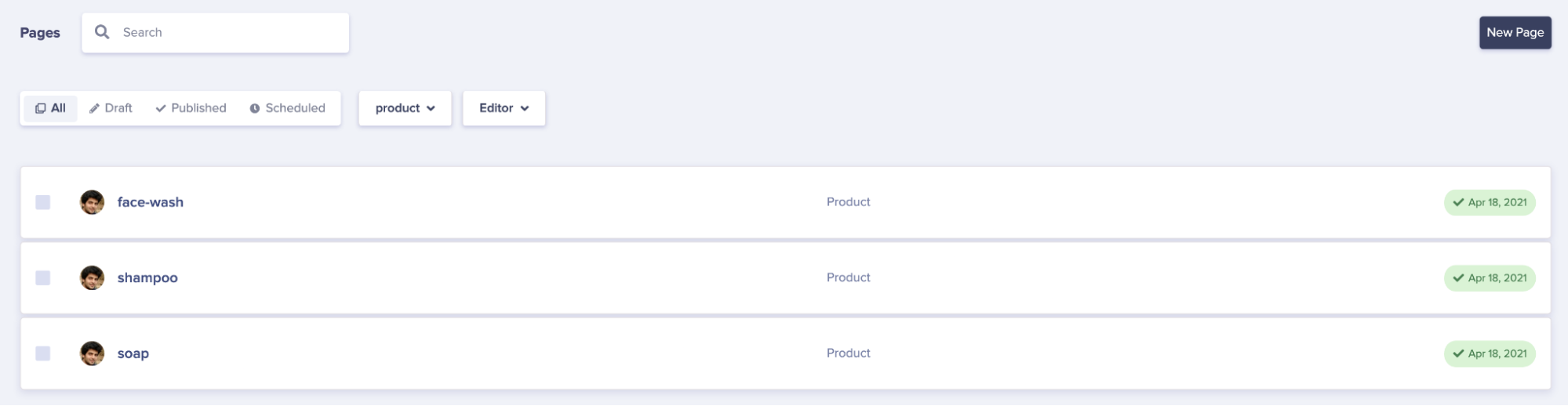Select the shampoo page checkbox
The height and width of the screenshot is (406, 1568).
click(43, 278)
